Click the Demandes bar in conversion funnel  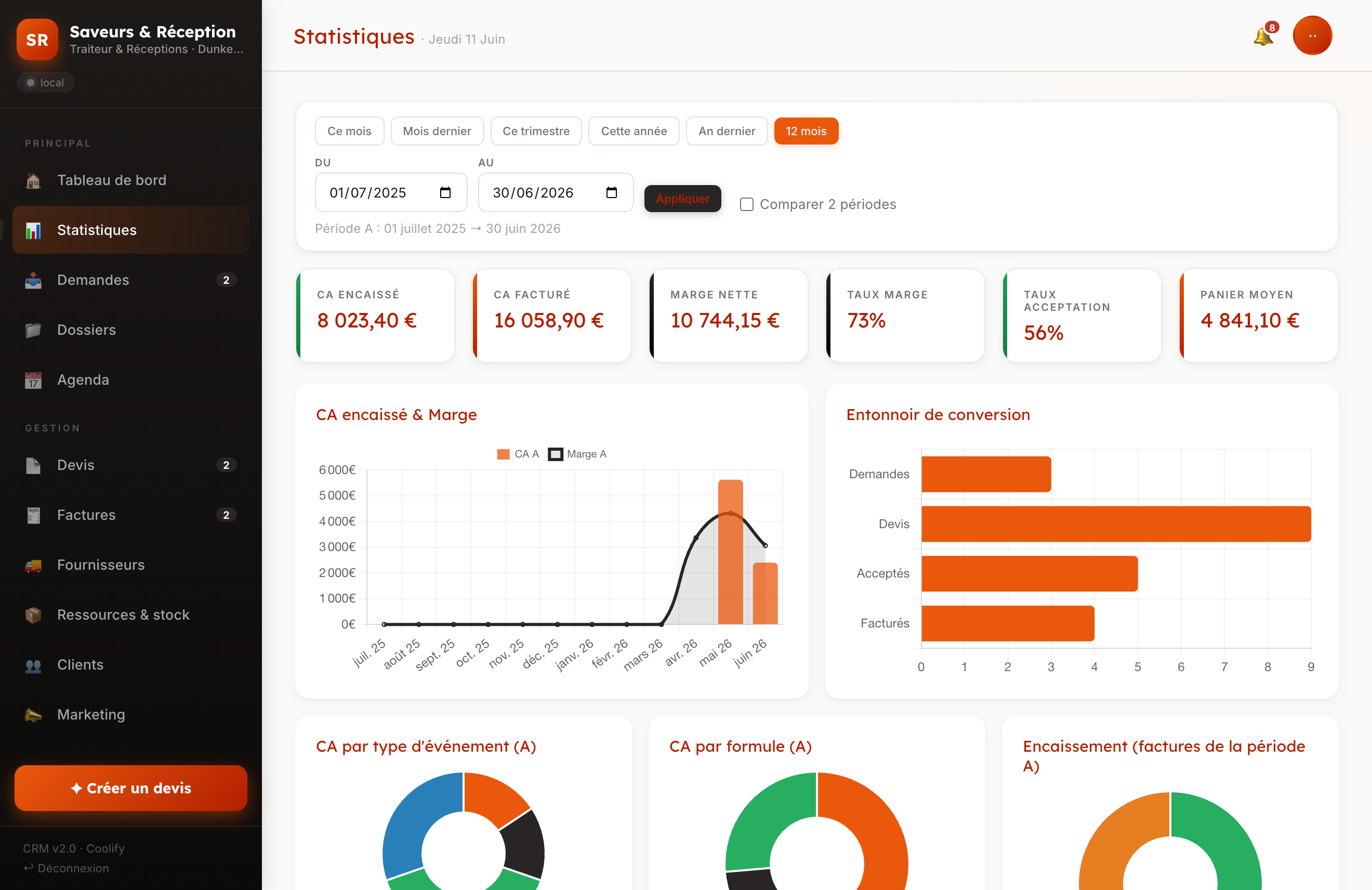[986, 474]
